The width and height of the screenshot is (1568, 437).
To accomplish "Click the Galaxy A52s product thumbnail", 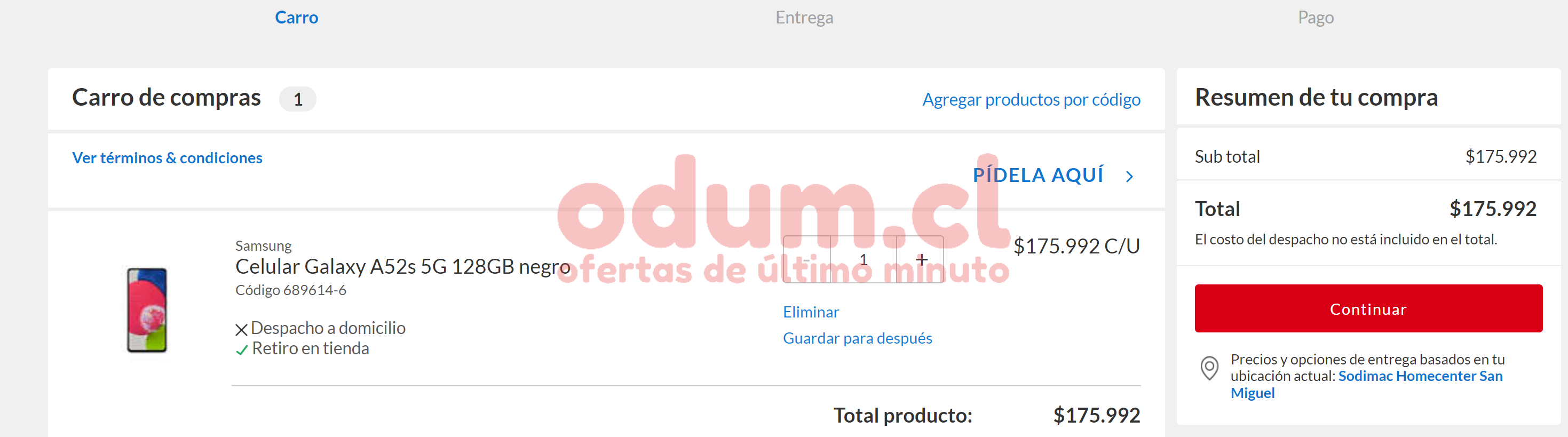I will tap(147, 310).
